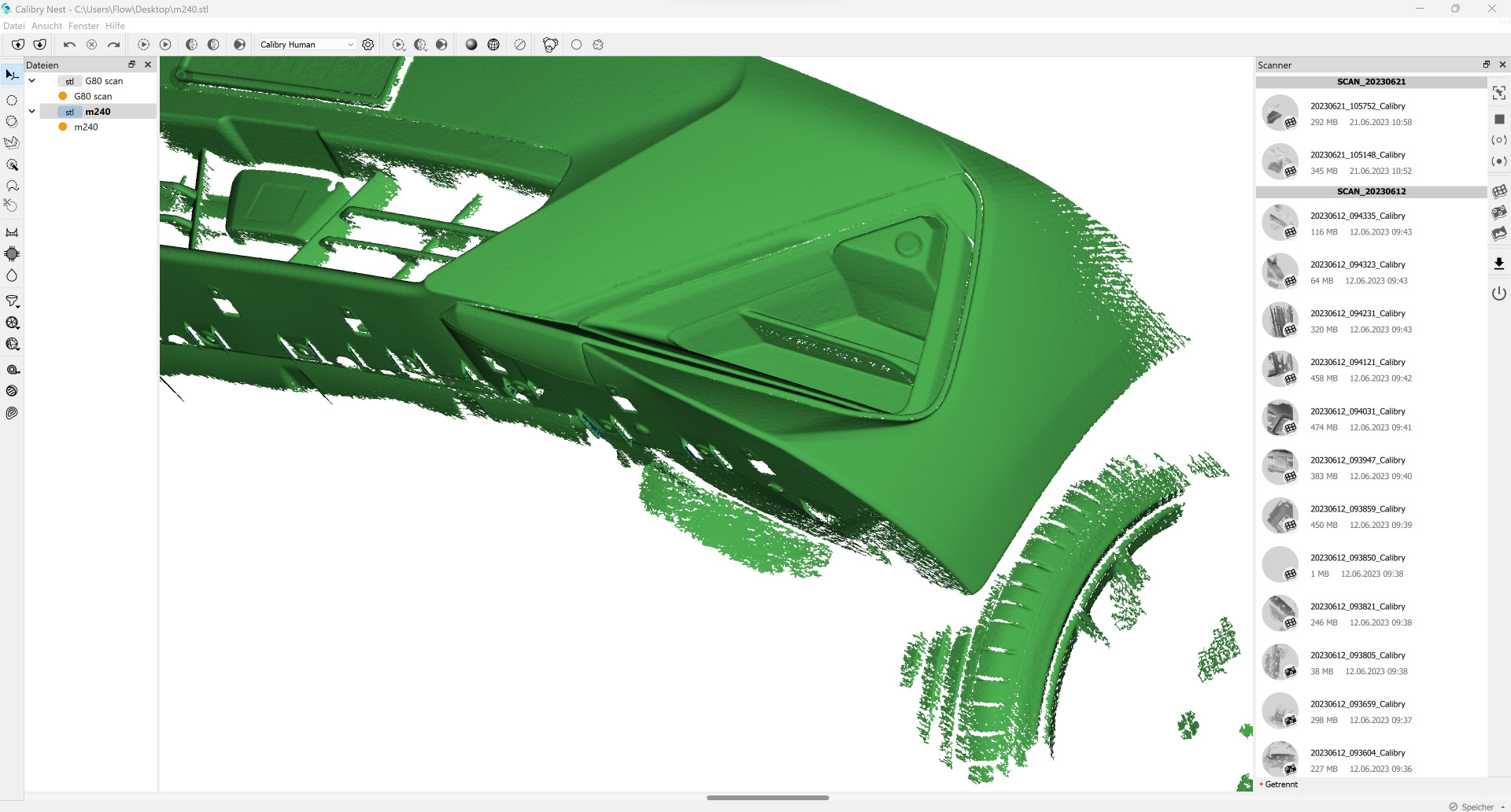Collapse the G80 scan tree node
1511x812 pixels.
pyautogui.click(x=32, y=81)
